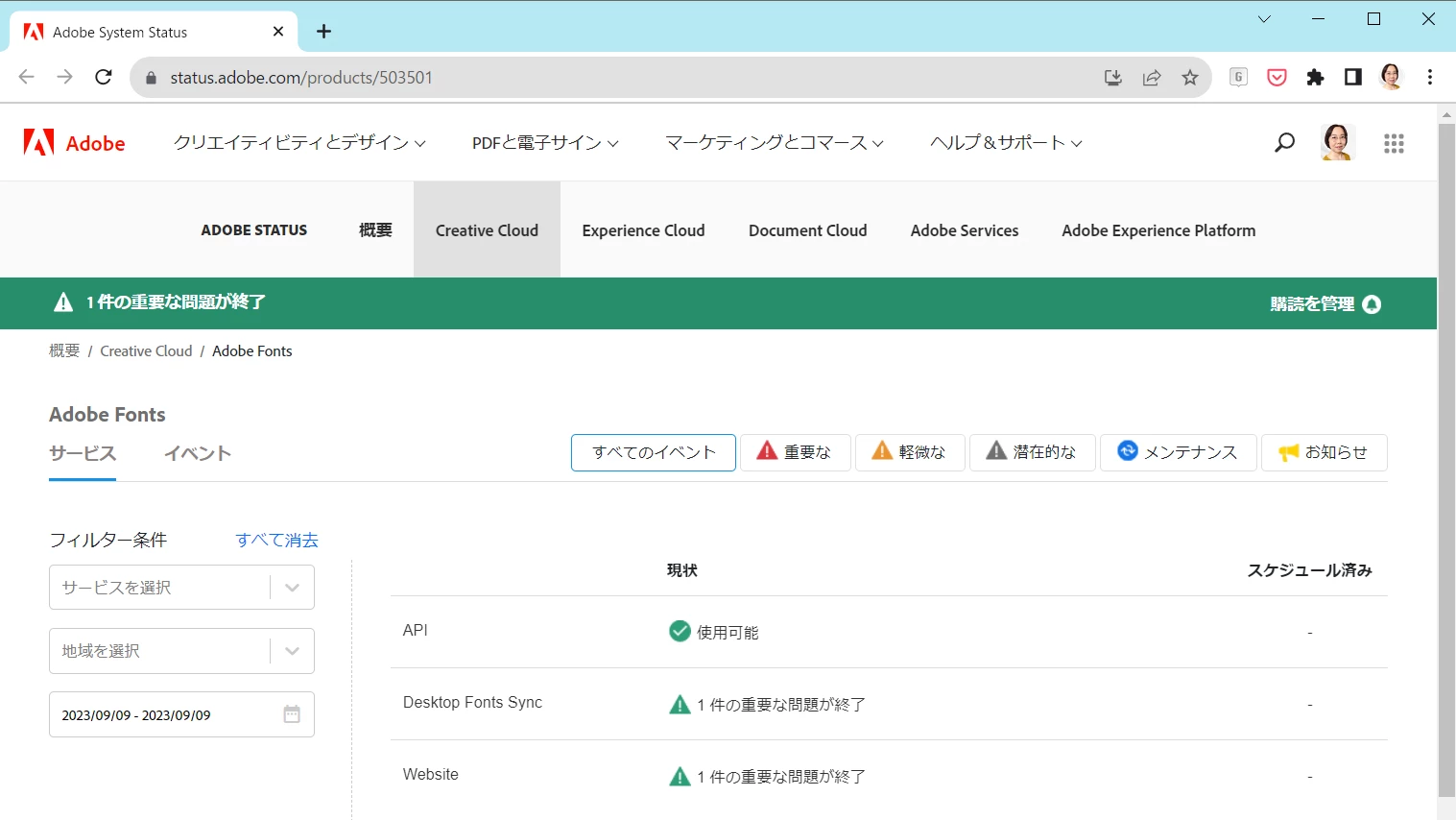Filter by 重要な events

click(796, 452)
